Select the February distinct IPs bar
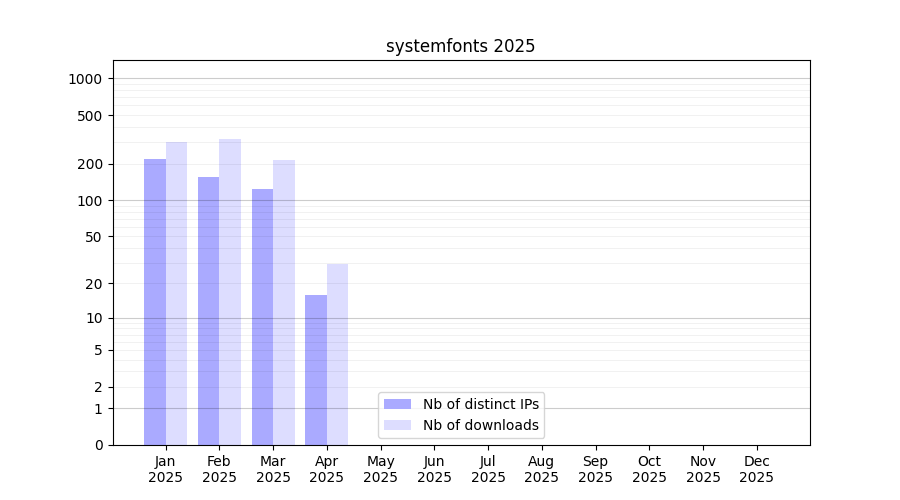Viewport: 900px width, 500px height. click(x=208, y=311)
